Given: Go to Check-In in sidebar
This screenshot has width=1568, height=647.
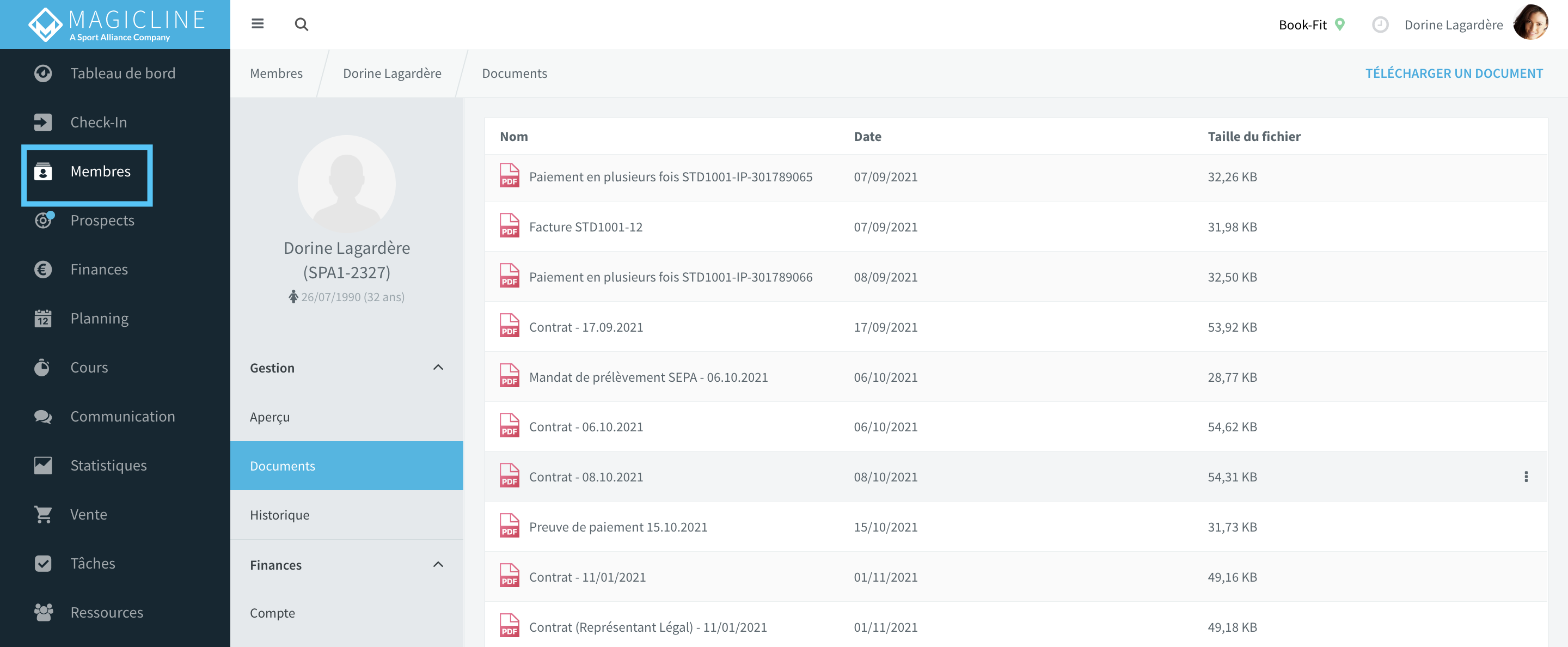Looking at the screenshot, I should [99, 123].
